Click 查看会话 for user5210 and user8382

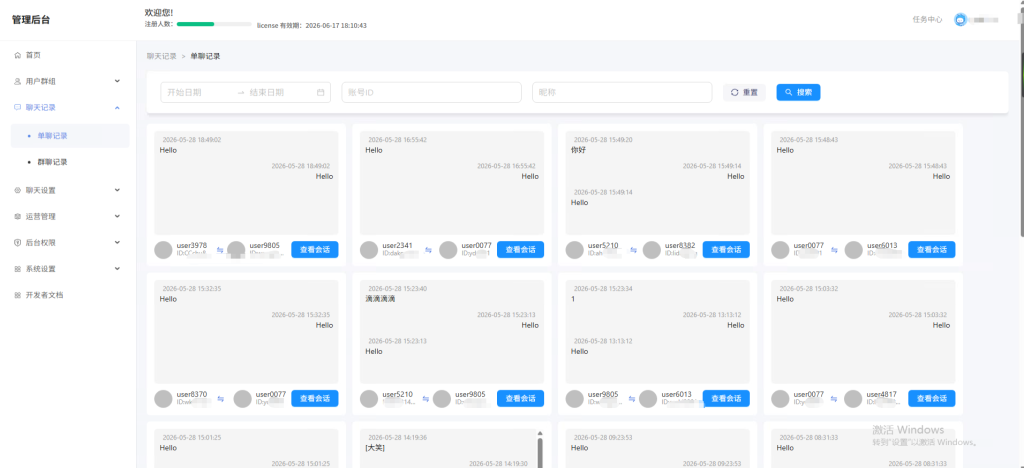[x=726, y=249]
